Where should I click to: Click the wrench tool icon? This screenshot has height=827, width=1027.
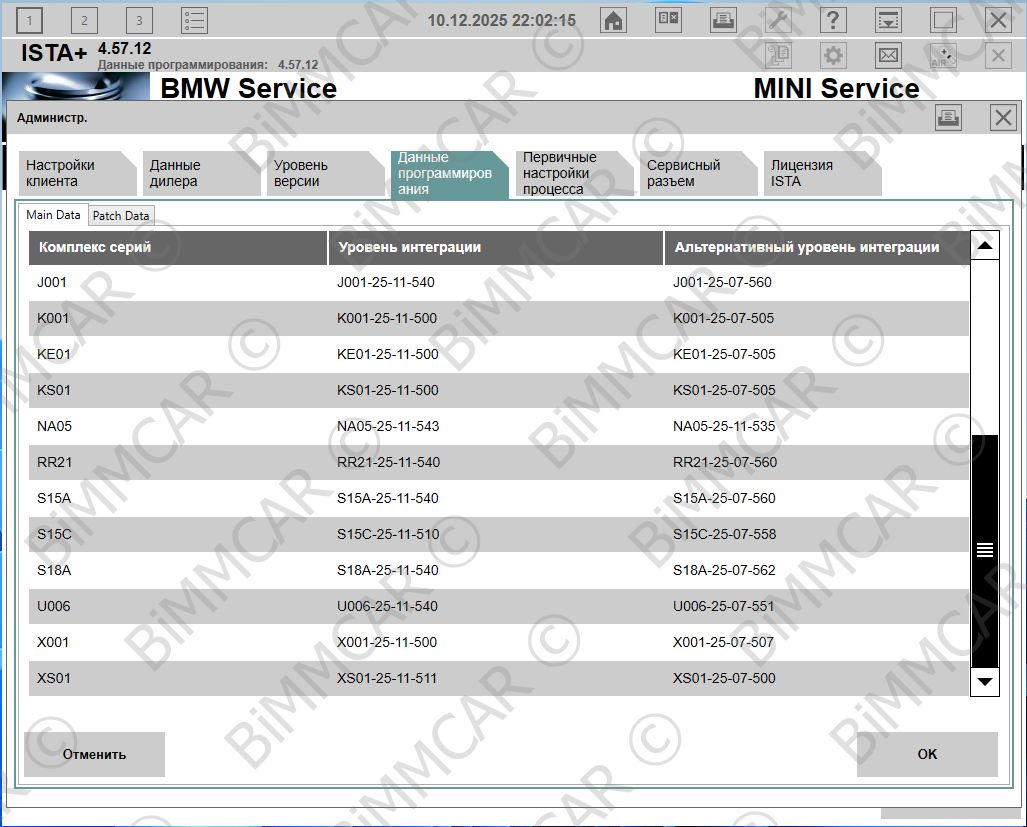(x=778, y=20)
